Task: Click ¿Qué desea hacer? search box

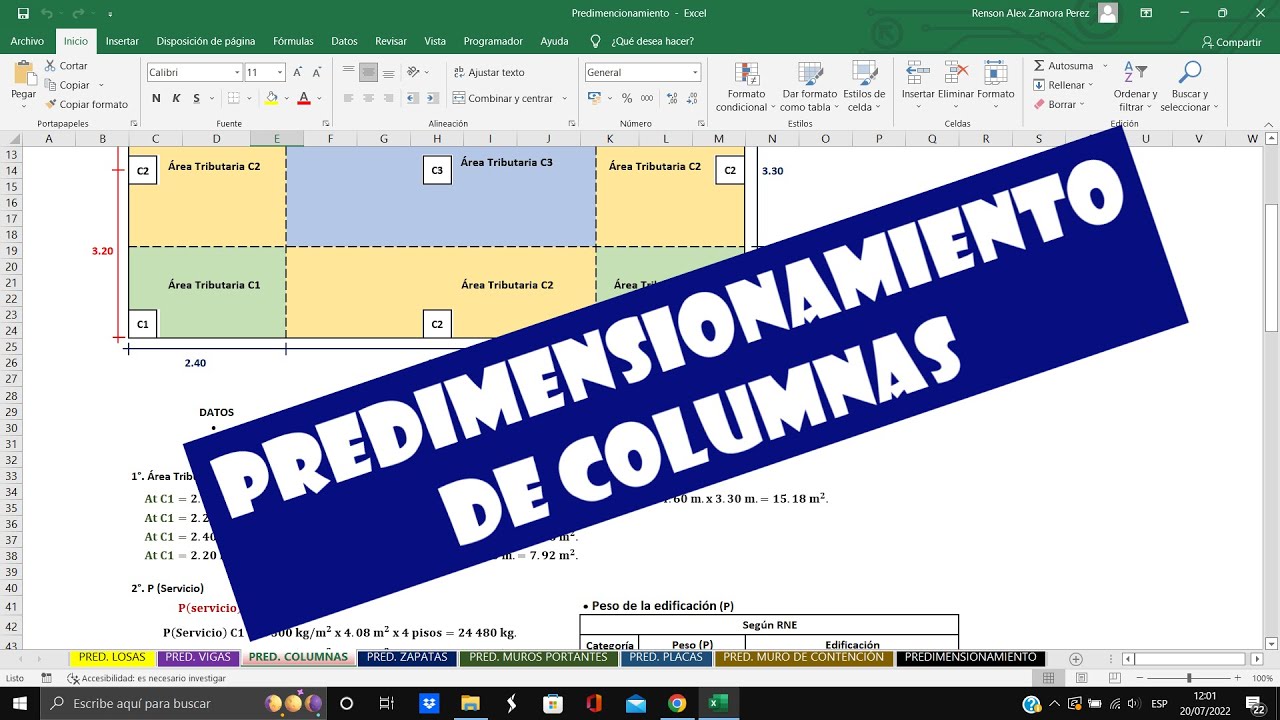Action: pos(643,41)
